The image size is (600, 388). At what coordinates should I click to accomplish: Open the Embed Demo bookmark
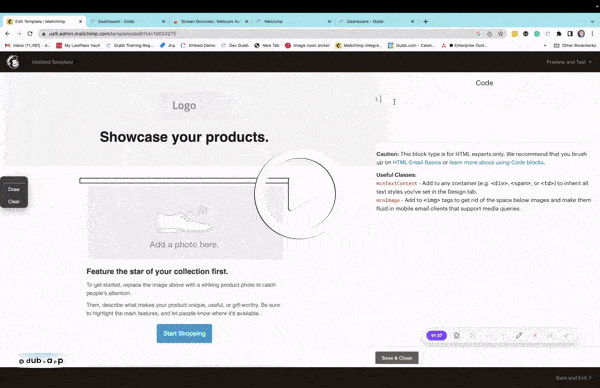click(x=198, y=45)
